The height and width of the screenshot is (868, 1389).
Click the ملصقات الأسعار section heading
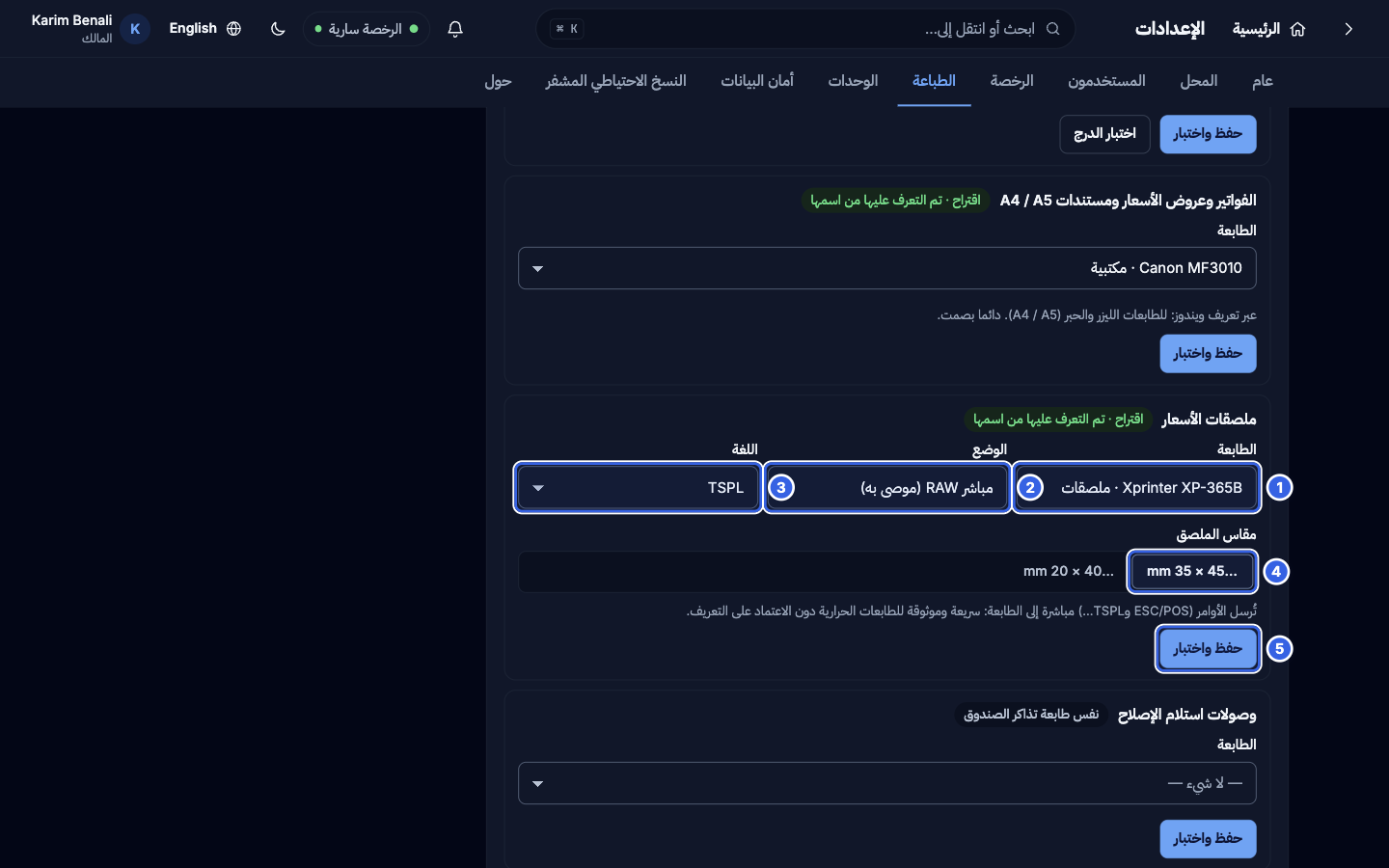click(1209, 420)
